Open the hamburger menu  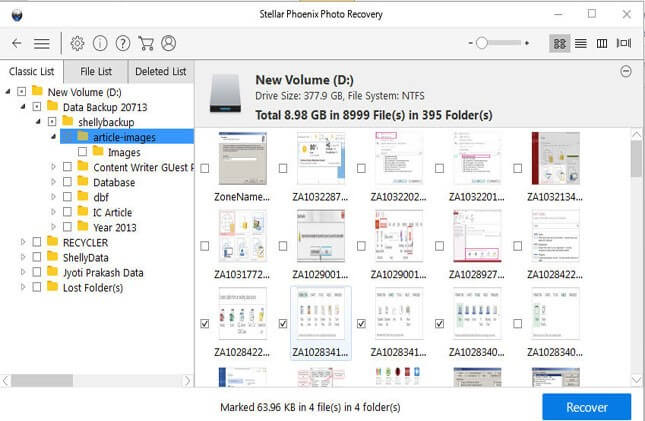click(x=42, y=43)
